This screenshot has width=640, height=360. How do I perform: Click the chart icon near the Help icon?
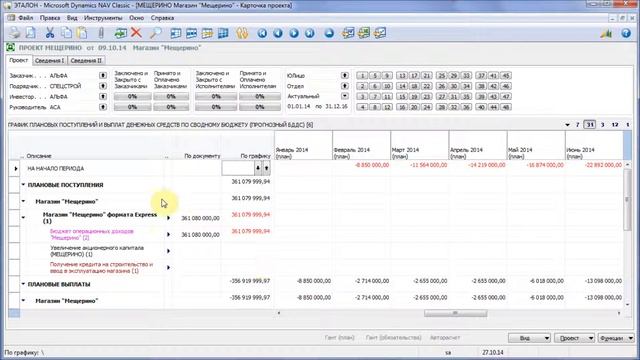[607, 33]
